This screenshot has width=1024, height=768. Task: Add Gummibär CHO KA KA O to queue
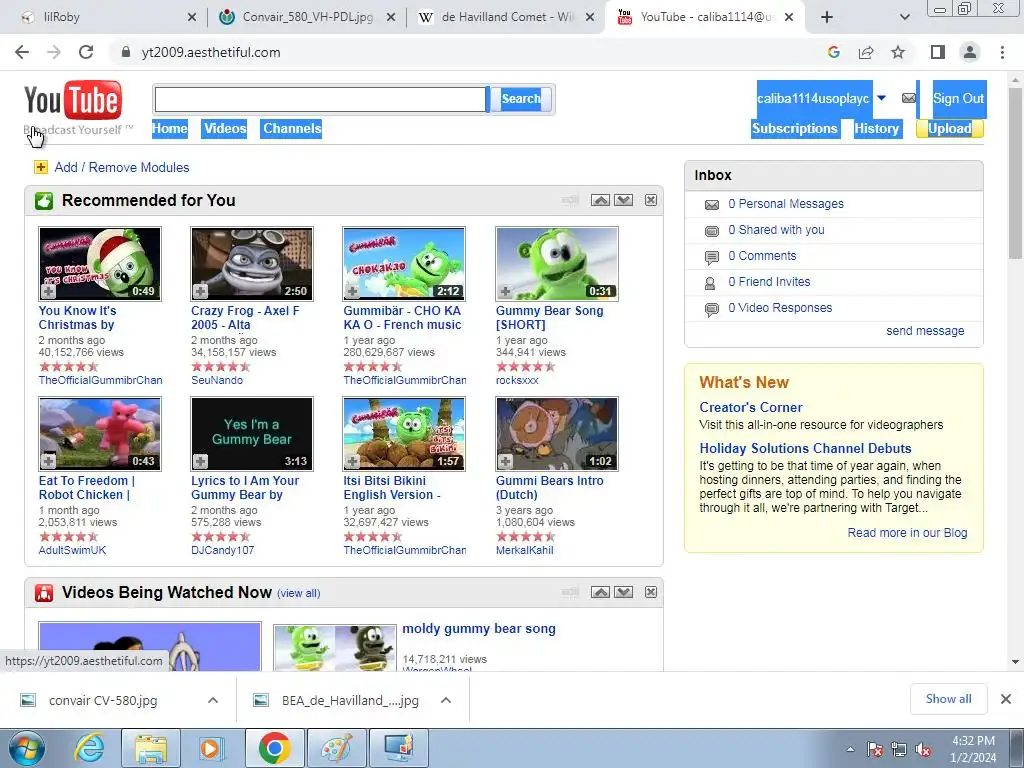[x=353, y=291]
